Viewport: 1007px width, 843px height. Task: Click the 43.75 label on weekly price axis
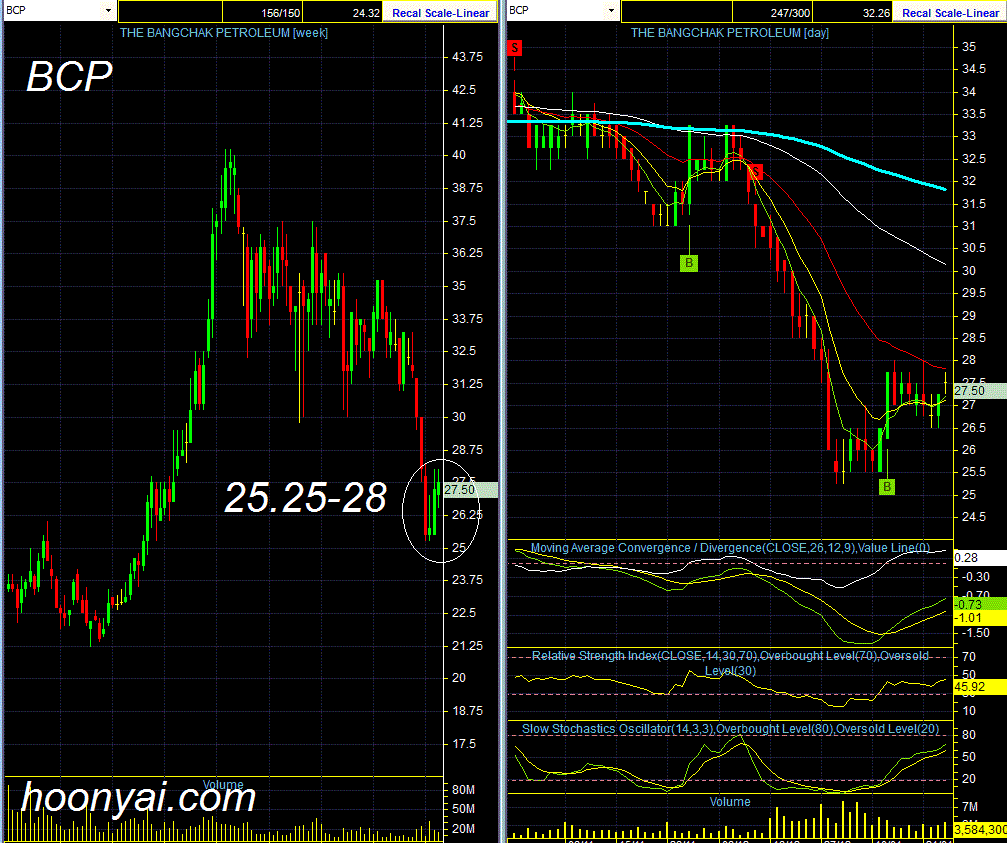(468, 56)
